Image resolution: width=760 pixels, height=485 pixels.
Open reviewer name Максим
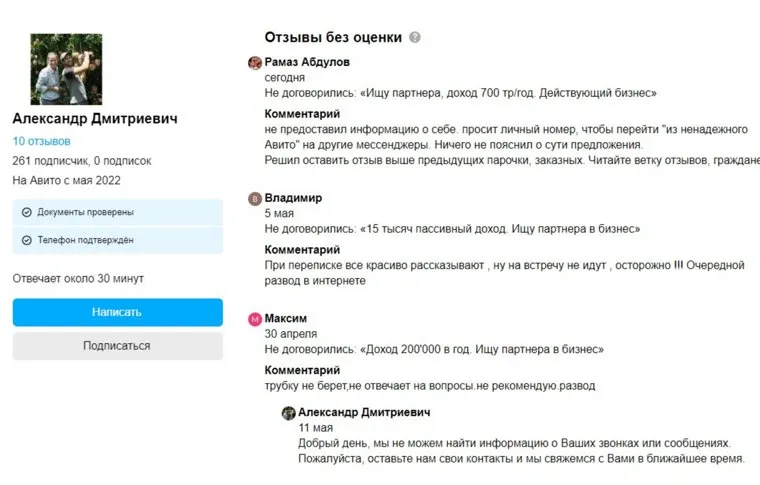coord(285,319)
